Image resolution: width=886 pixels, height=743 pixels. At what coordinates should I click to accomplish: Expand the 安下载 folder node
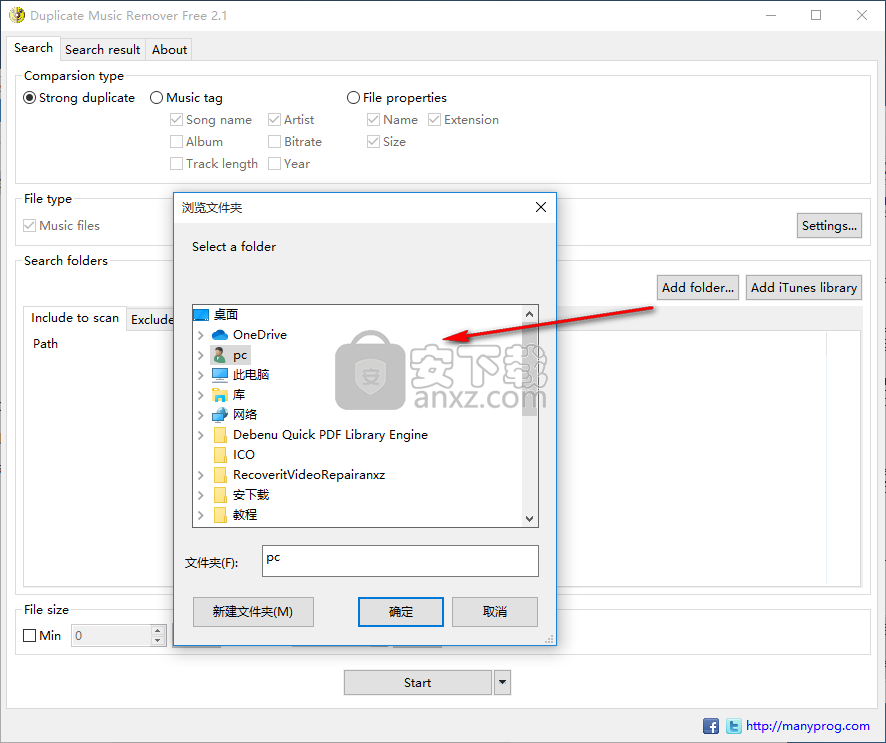pyautogui.click(x=201, y=495)
